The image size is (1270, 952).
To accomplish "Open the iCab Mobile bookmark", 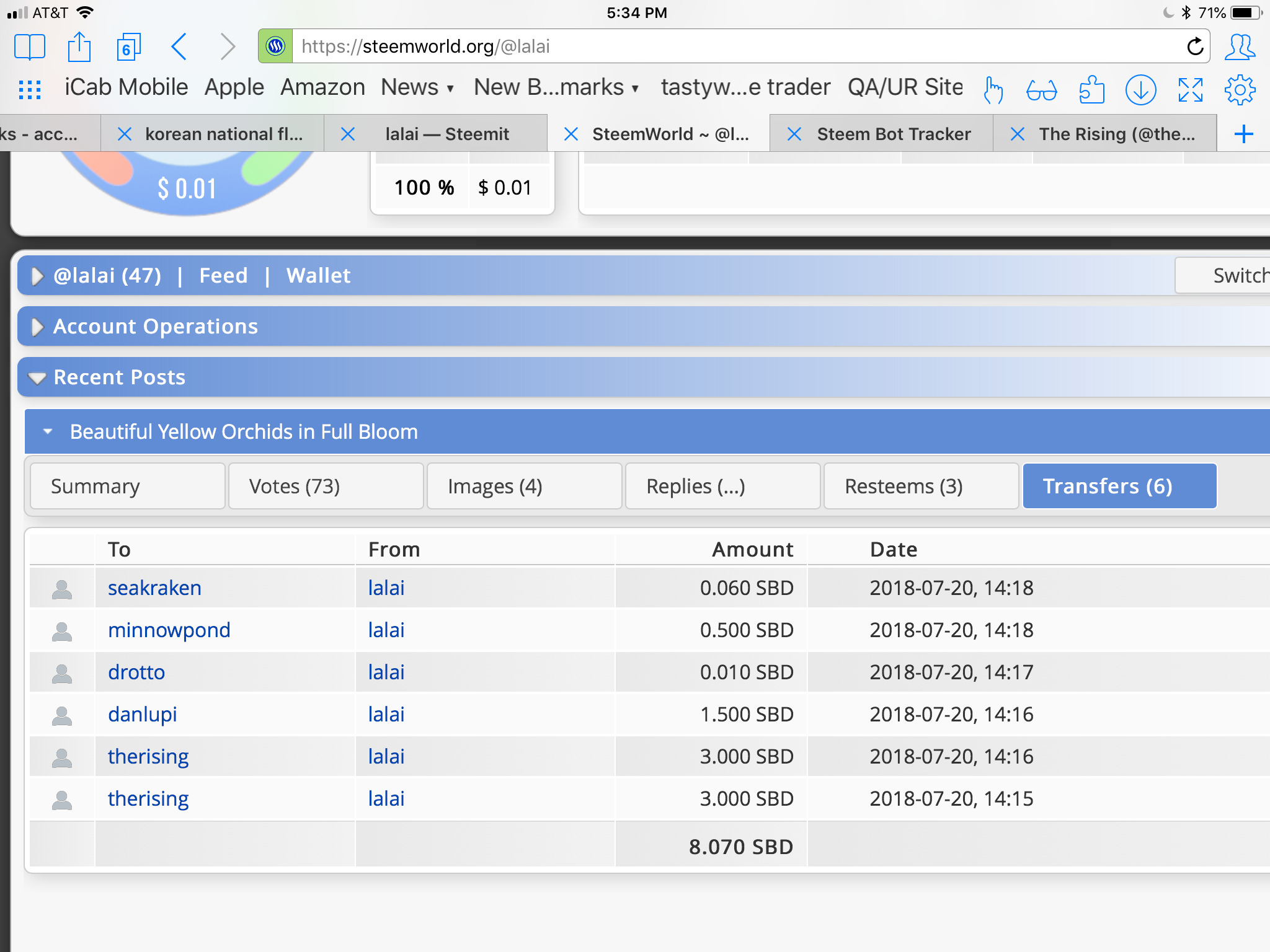I will pyautogui.click(x=127, y=87).
